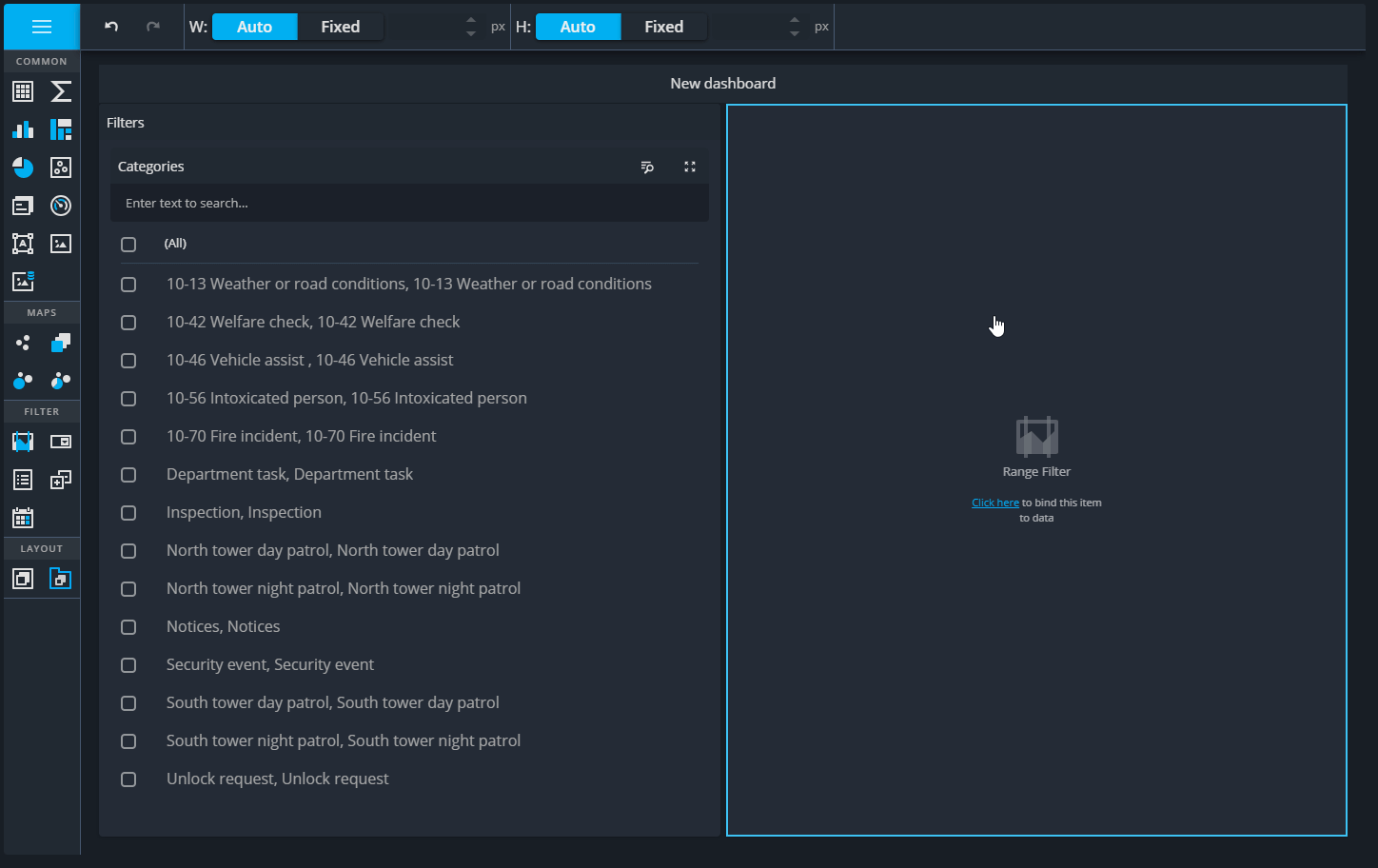Enable the 10-46 Vehicle assist checkbox
The image size is (1378, 868).
(x=128, y=361)
